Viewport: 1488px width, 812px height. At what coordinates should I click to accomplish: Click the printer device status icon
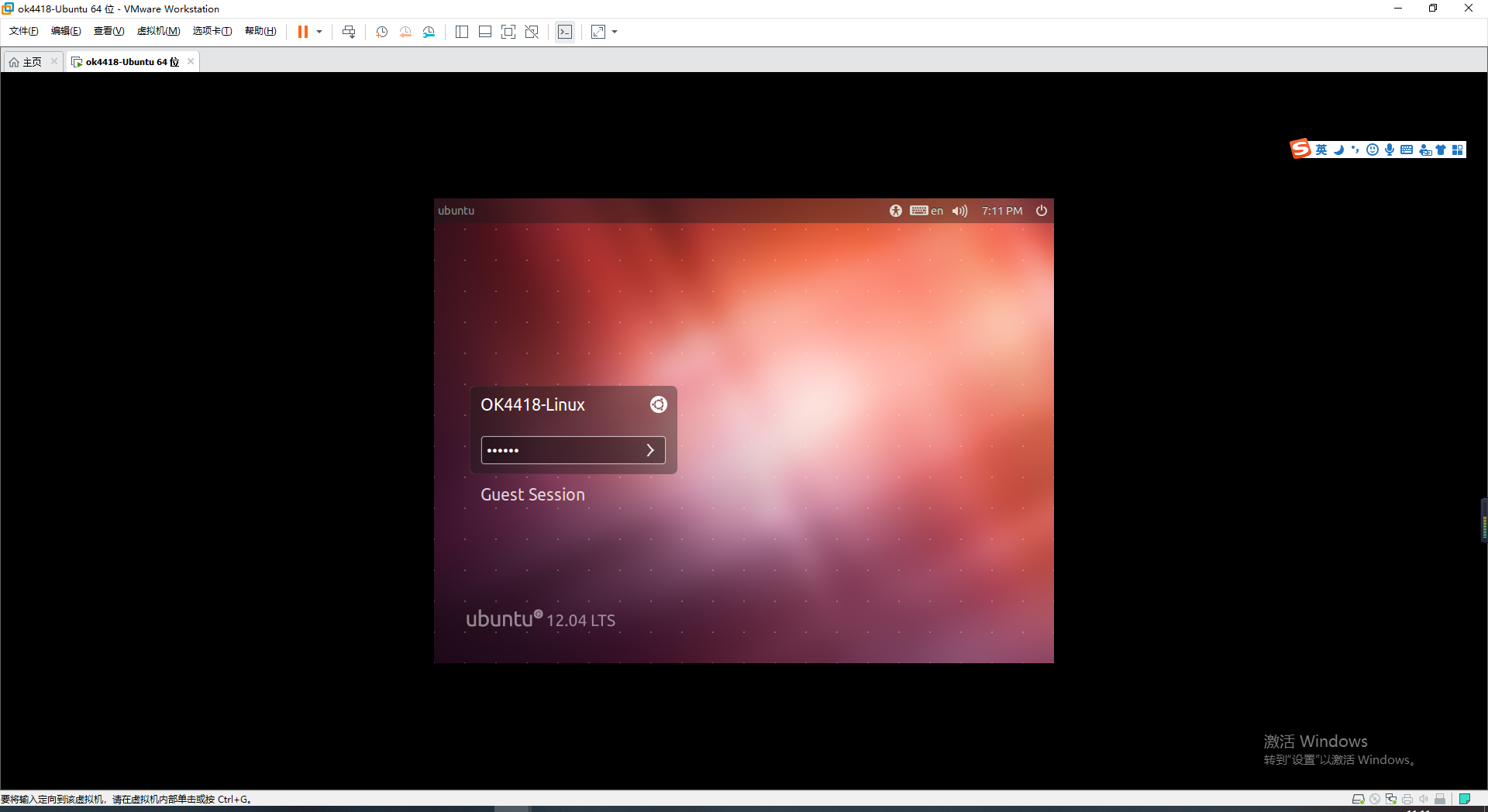(1407, 799)
